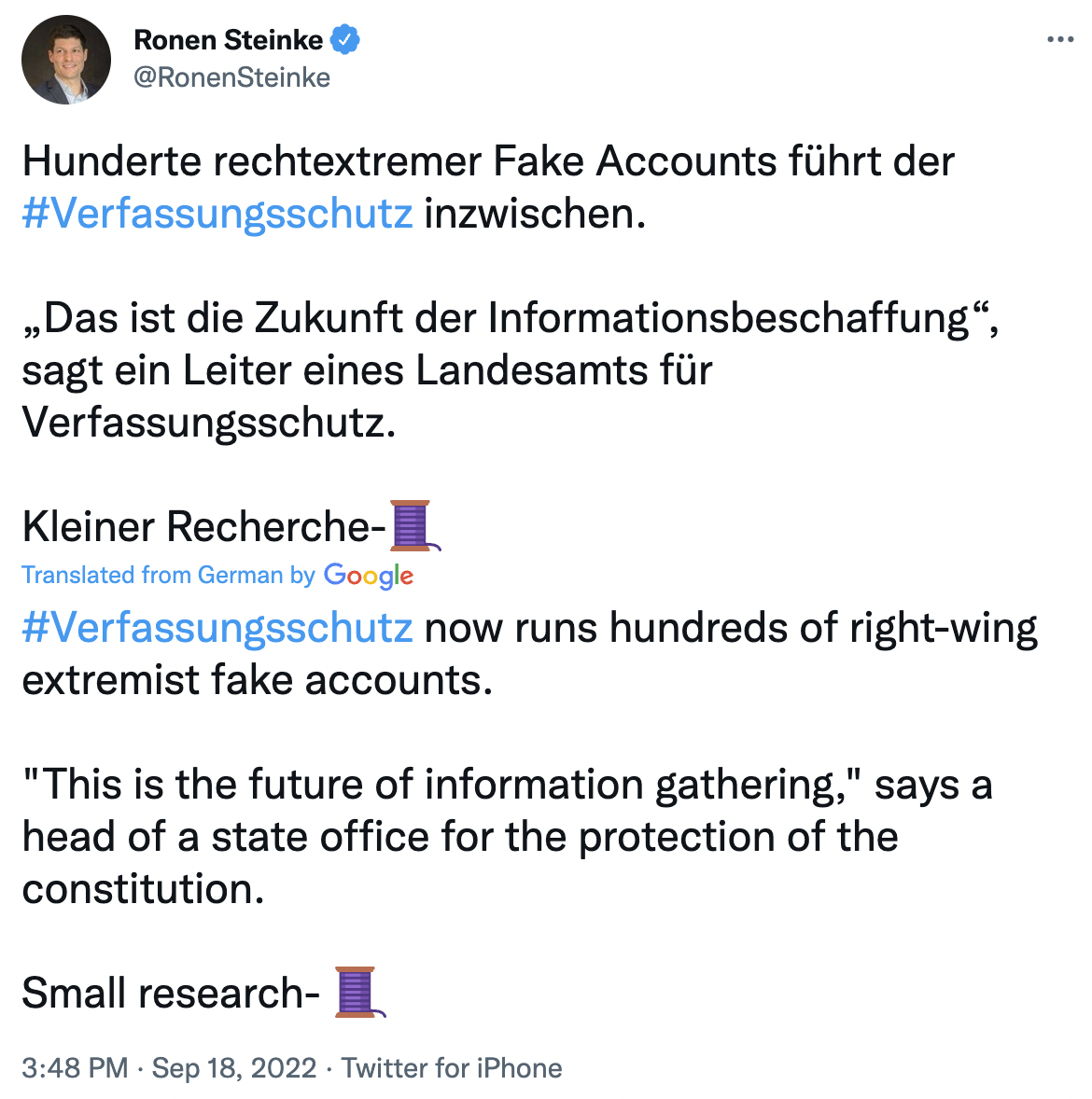This screenshot has width=1092, height=1099.
Task: Open the @RonenSteinke handle link
Action: coord(231,77)
